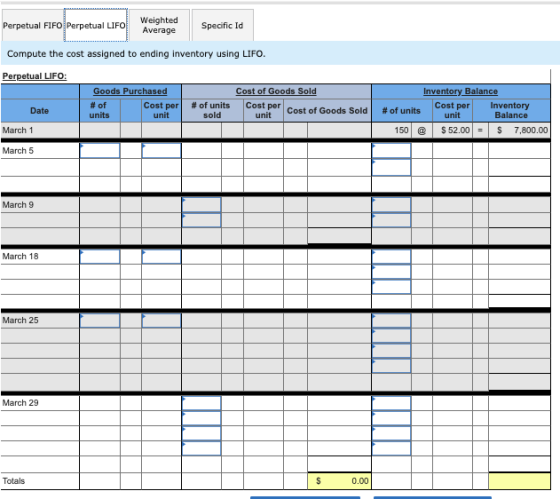
Task: Select March 9 second inventory units field
Action: (x=391, y=220)
